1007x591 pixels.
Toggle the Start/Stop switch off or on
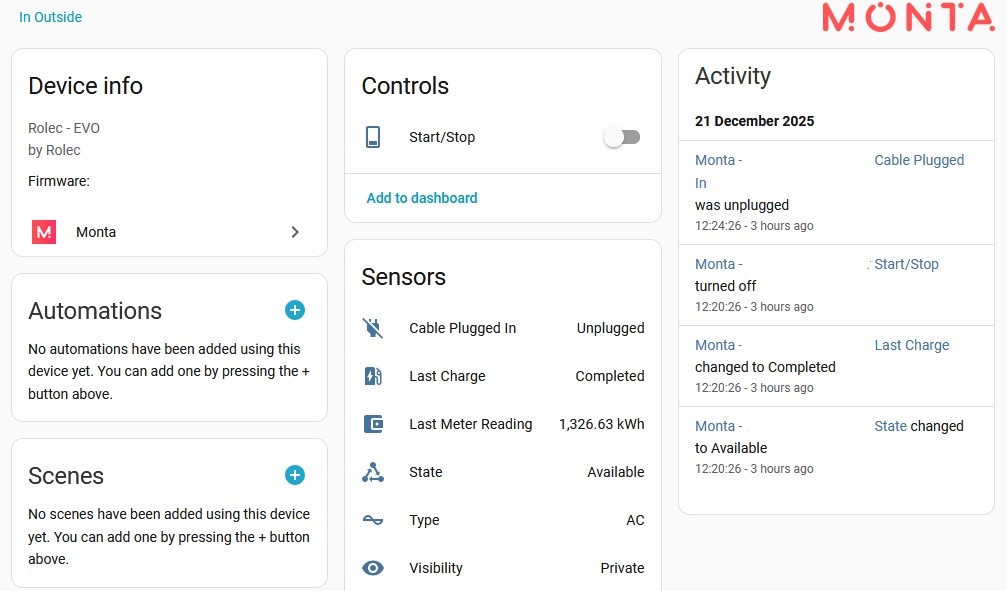621,136
